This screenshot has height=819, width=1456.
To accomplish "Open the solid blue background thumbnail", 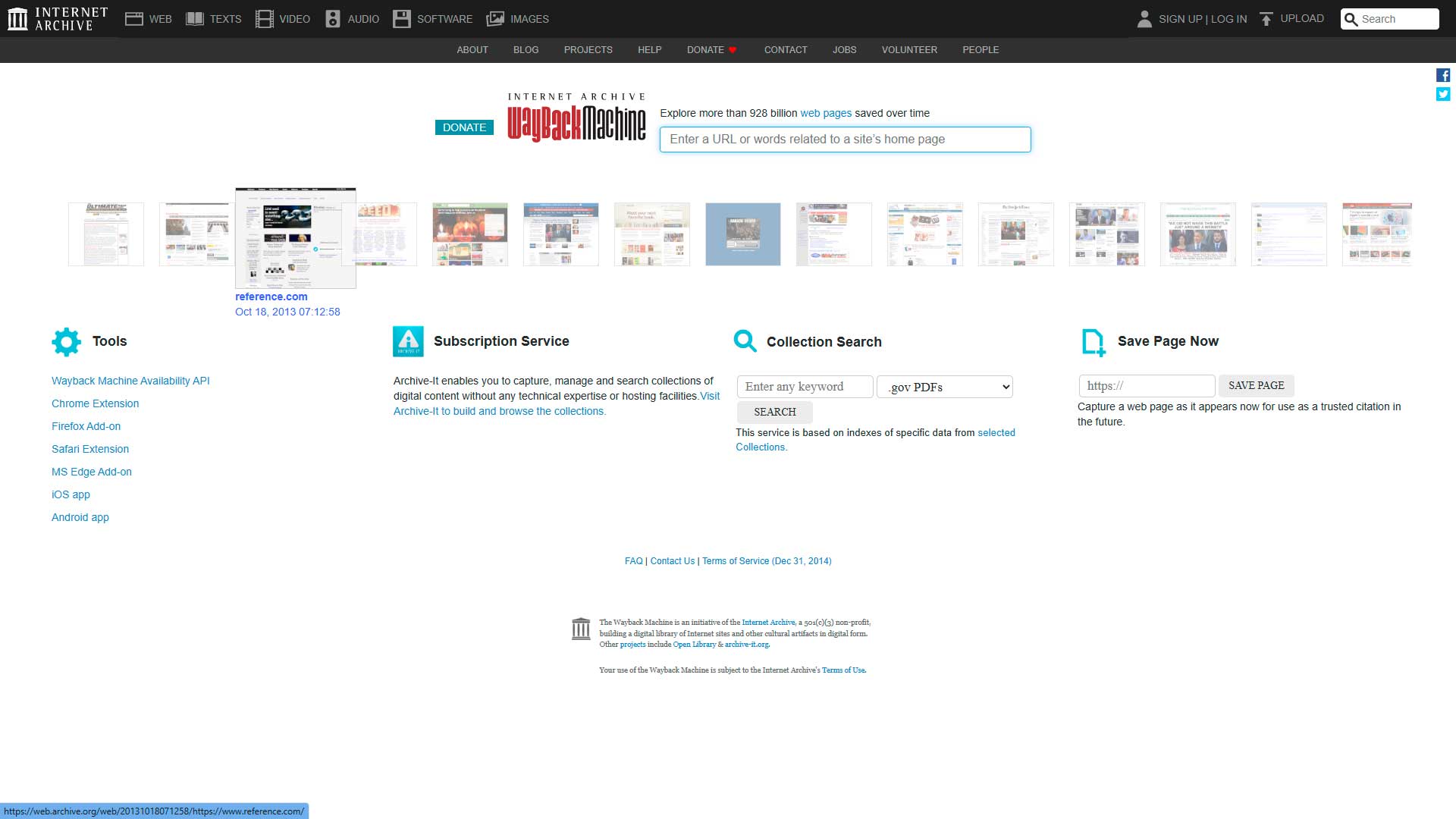I will coord(743,234).
